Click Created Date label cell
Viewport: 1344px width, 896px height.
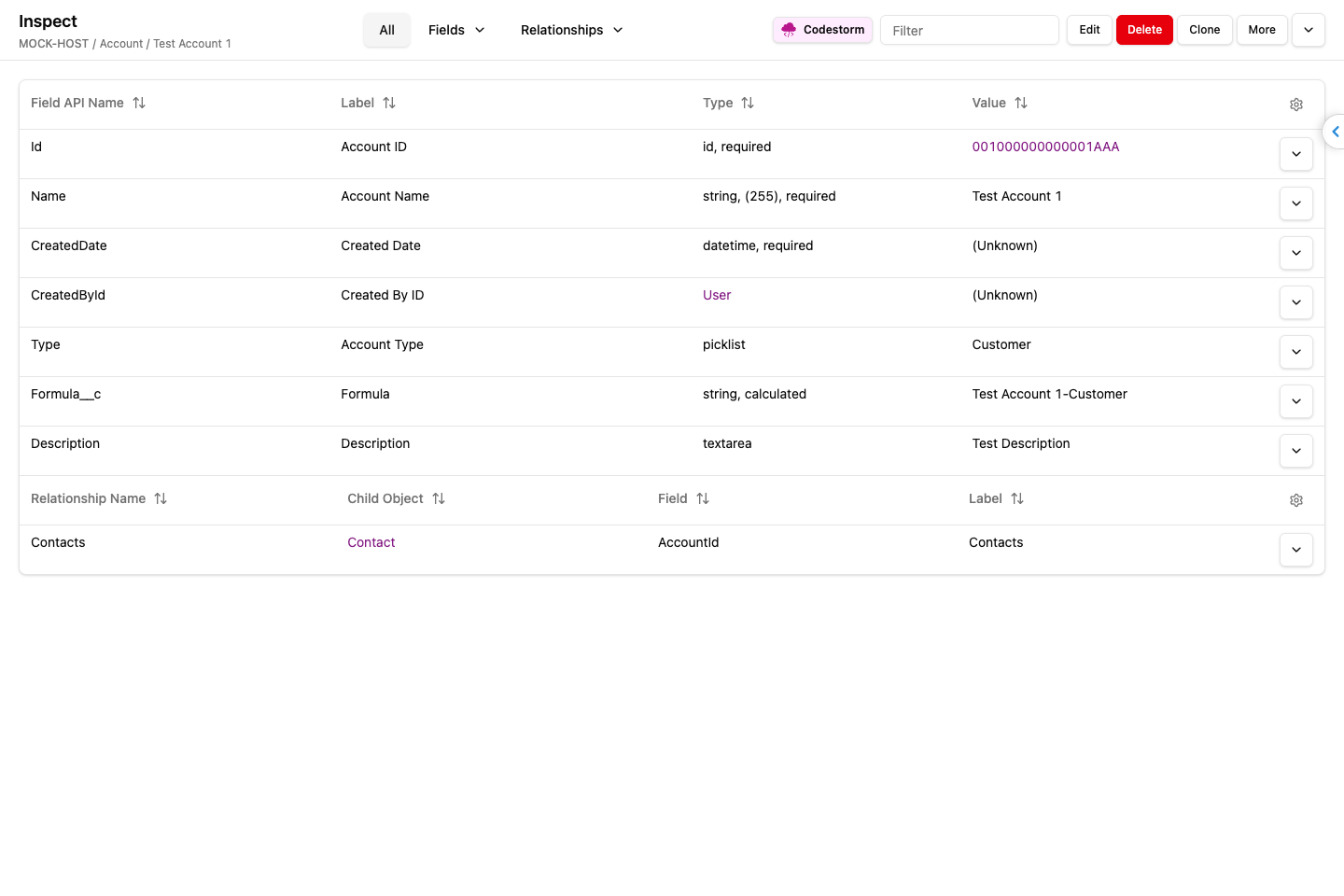(x=381, y=245)
